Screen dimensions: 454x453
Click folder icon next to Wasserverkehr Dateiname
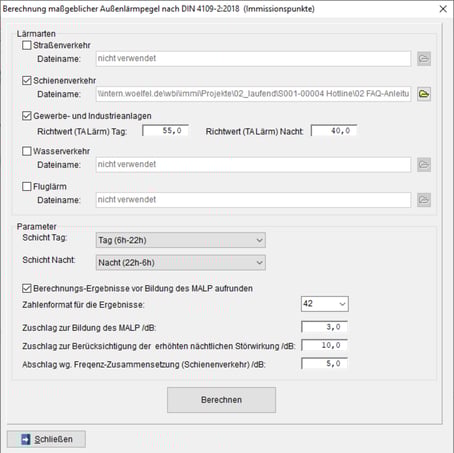(424, 165)
